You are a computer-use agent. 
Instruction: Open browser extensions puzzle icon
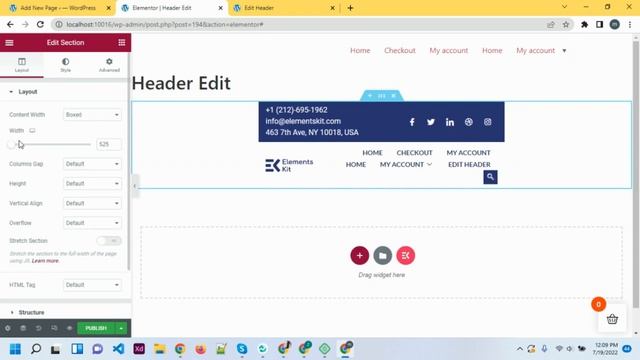[584, 24]
